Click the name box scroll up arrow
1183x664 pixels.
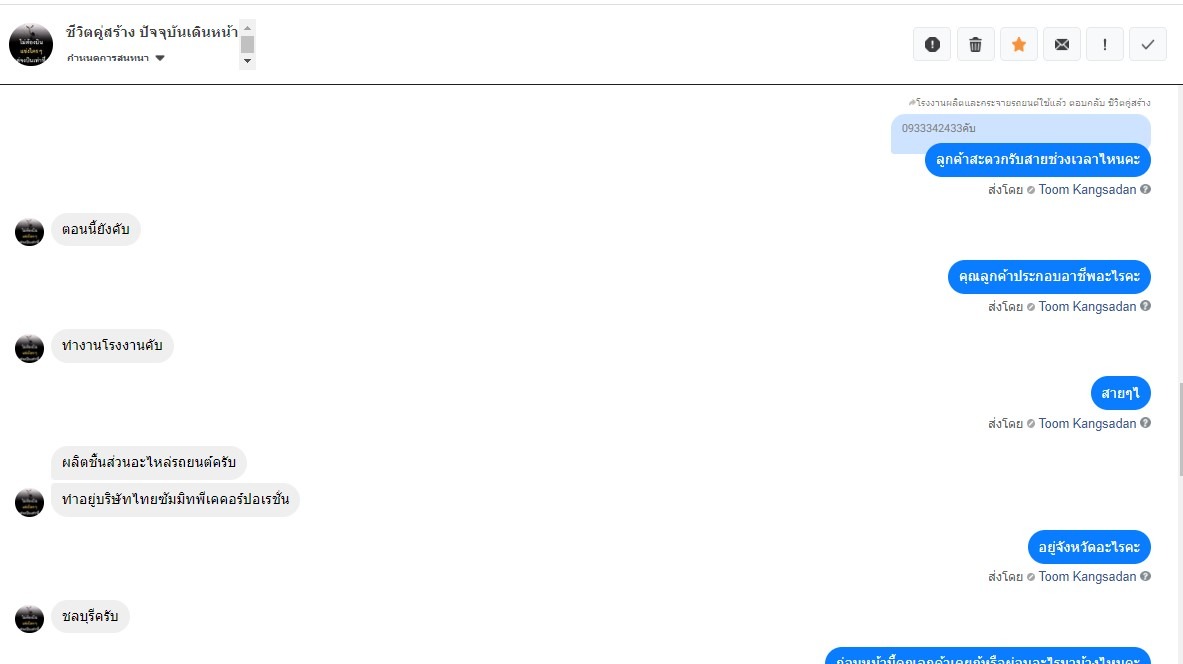(x=247, y=28)
